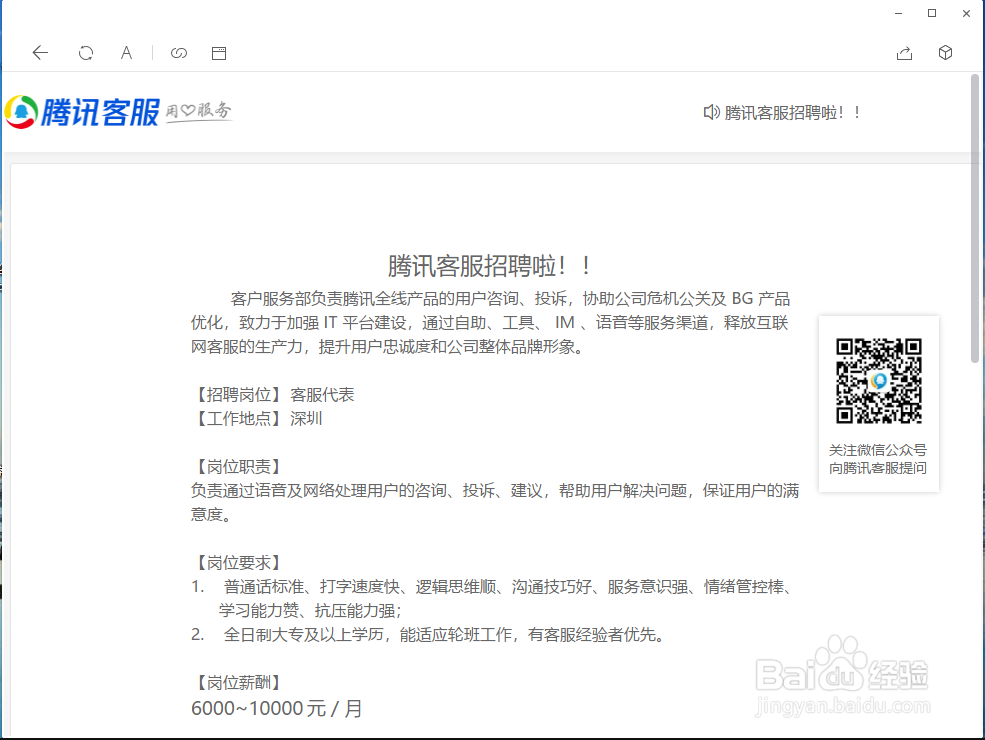Click the 【工作地点】深圳 line
The height and width of the screenshot is (740, 985).
[x=257, y=418]
